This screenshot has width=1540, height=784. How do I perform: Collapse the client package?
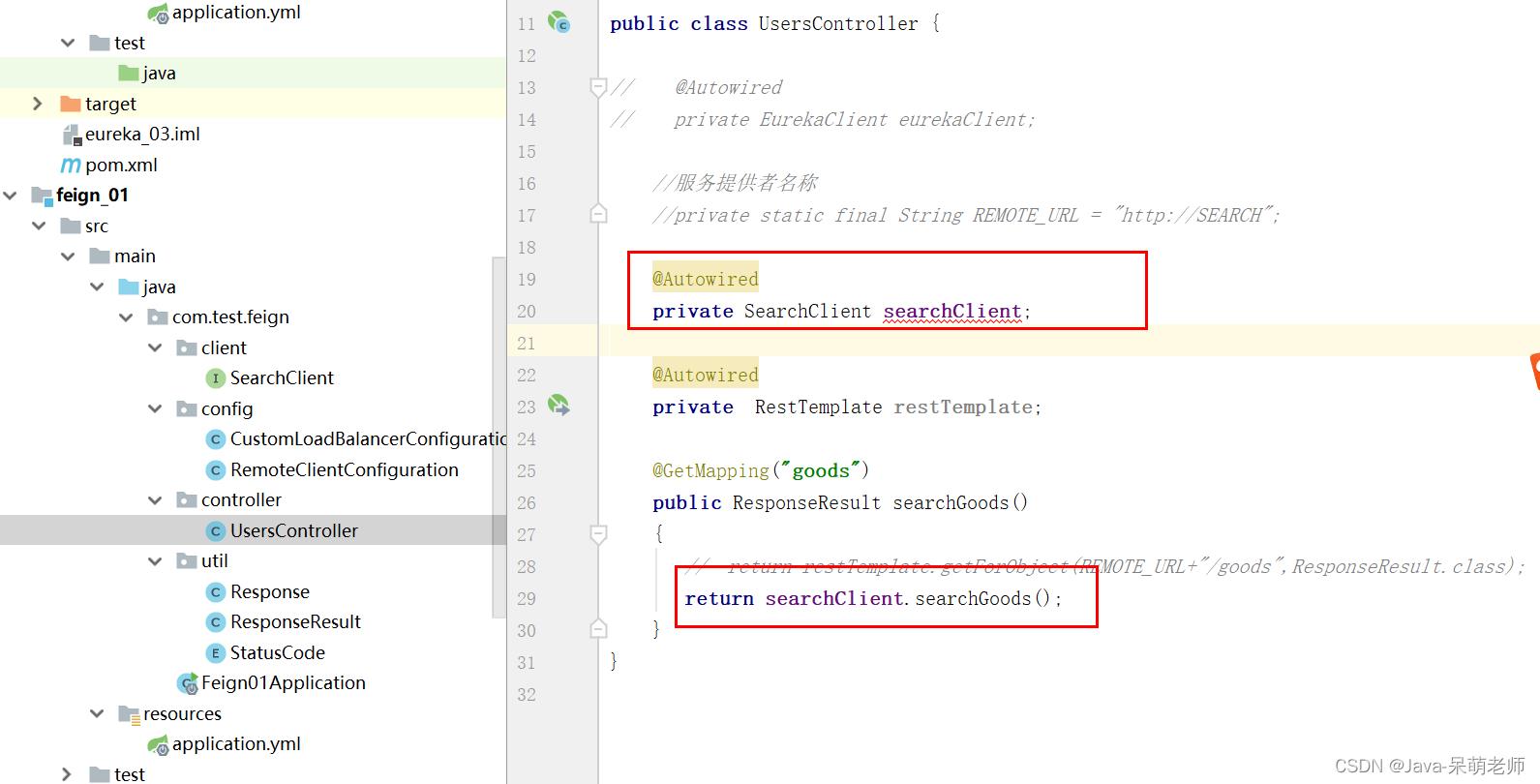[155, 347]
